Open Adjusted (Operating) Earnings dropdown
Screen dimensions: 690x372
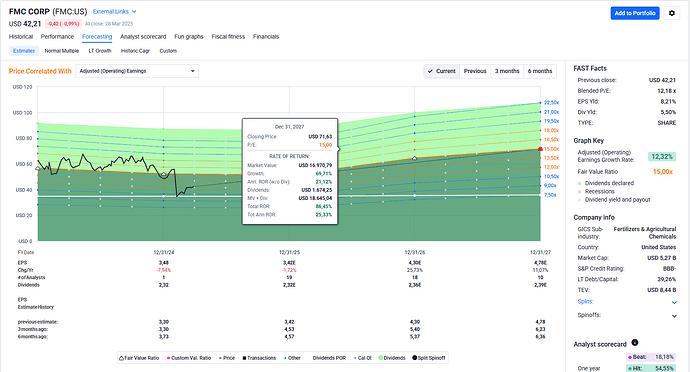pyautogui.click(x=137, y=71)
